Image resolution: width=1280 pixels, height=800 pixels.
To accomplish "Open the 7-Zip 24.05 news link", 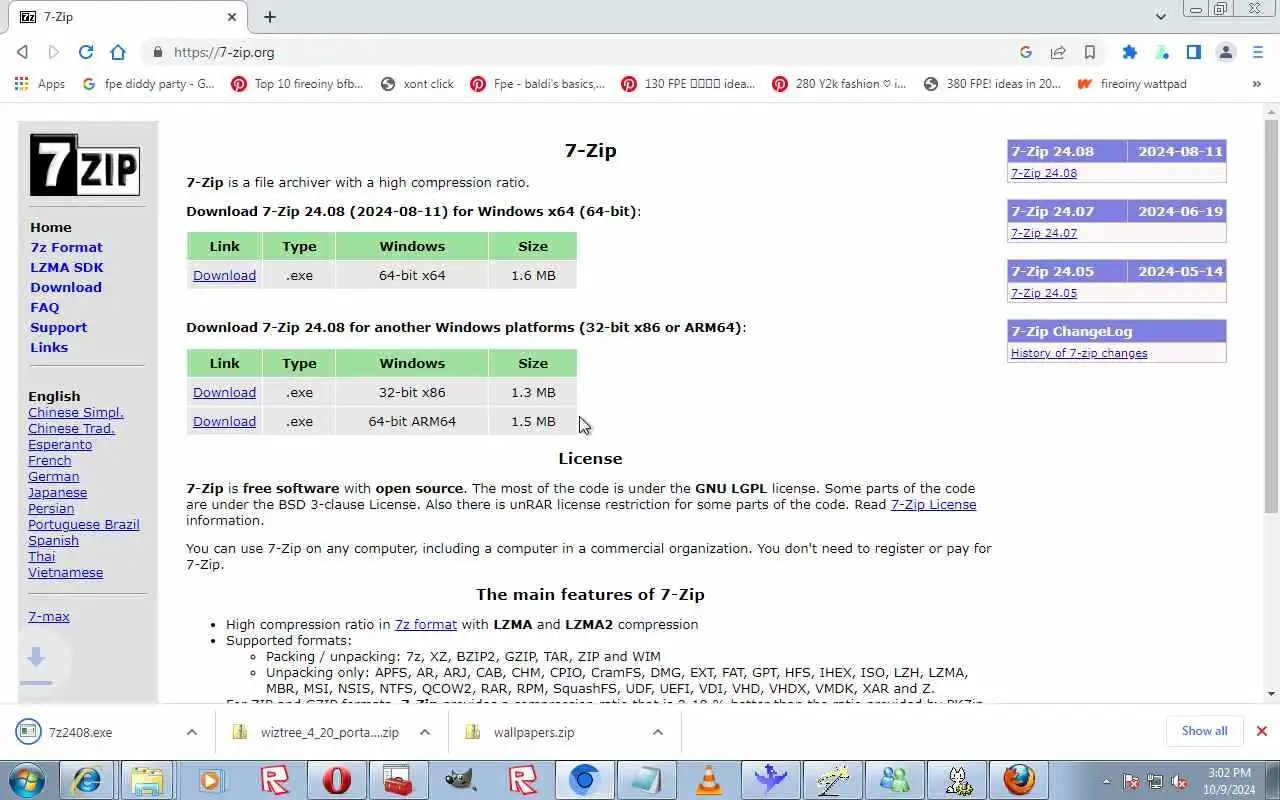I will pyautogui.click(x=1044, y=293).
